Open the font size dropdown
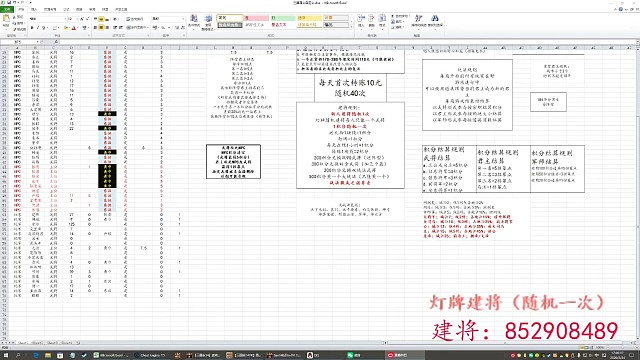 click(77, 19)
